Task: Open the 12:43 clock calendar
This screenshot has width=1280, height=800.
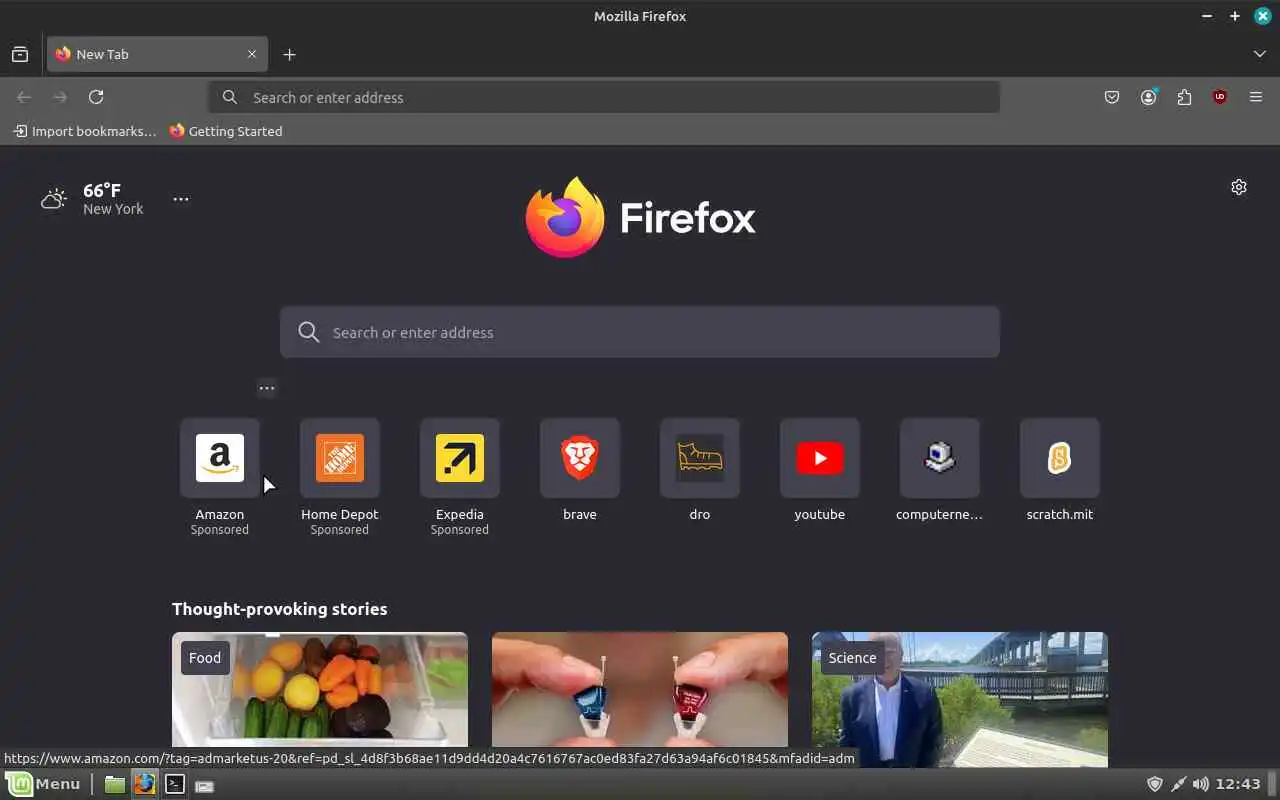Action: pos(1240,784)
